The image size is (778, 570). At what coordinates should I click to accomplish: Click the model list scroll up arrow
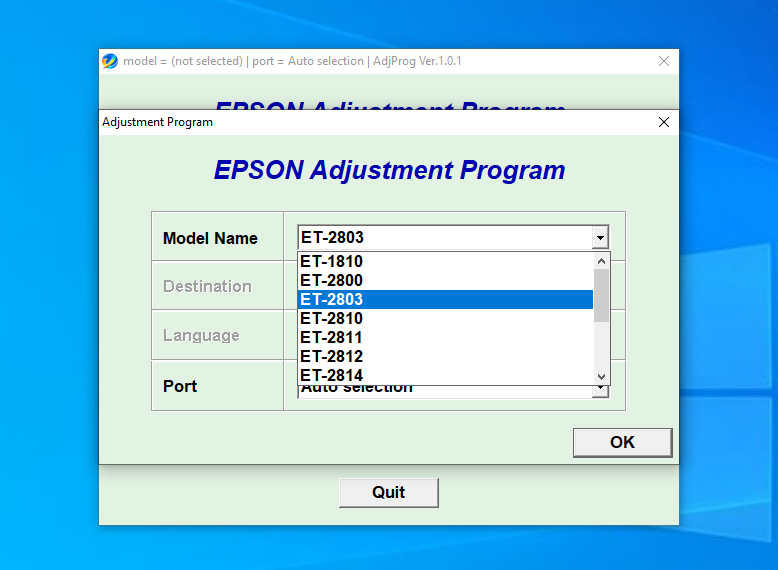[601, 261]
